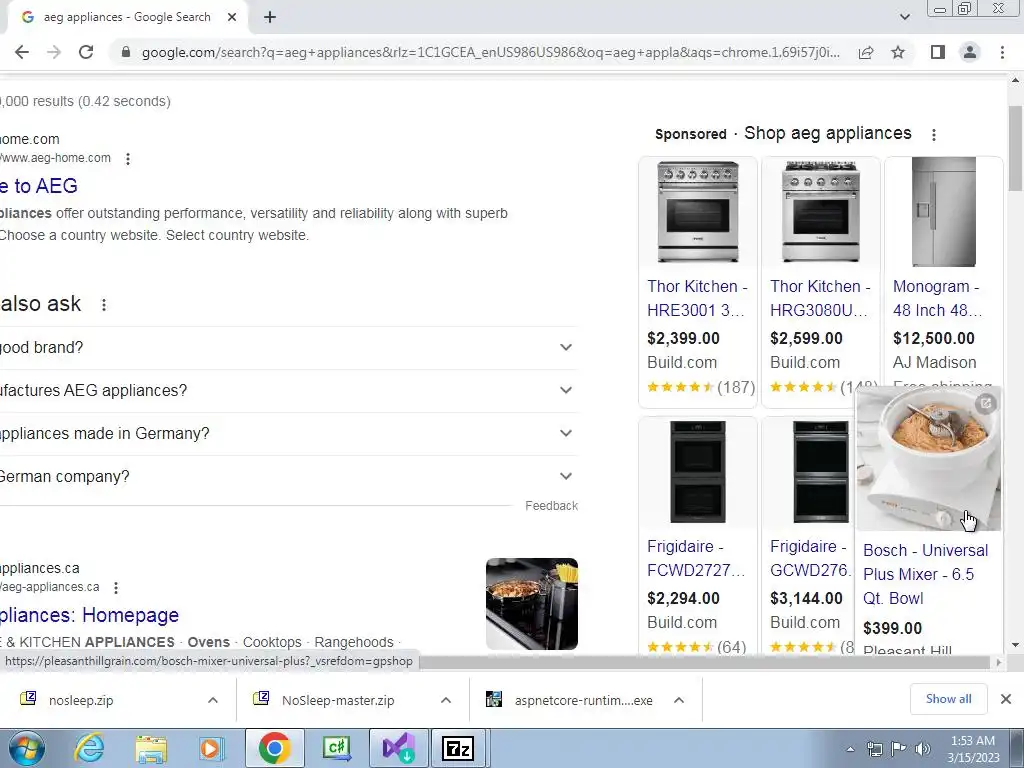Click Monogram refrigerator product image
Image resolution: width=1024 pixels, height=768 pixels.
click(944, 212)
